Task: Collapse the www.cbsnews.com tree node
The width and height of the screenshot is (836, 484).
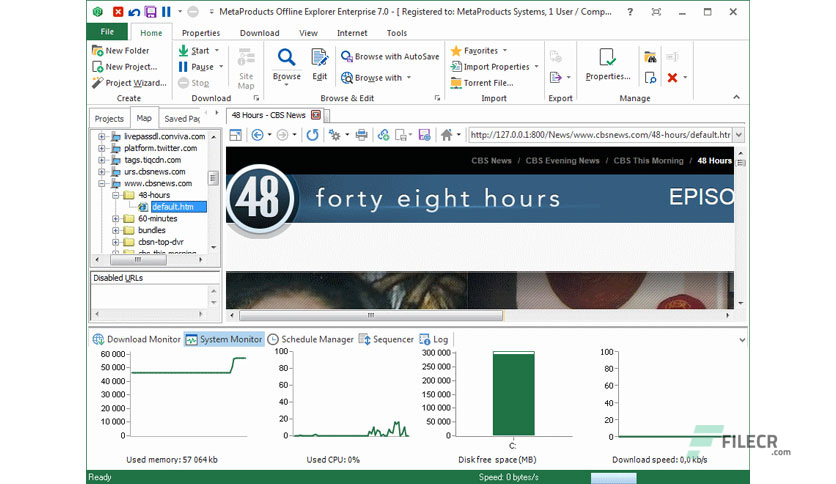Action: (101, 183)
